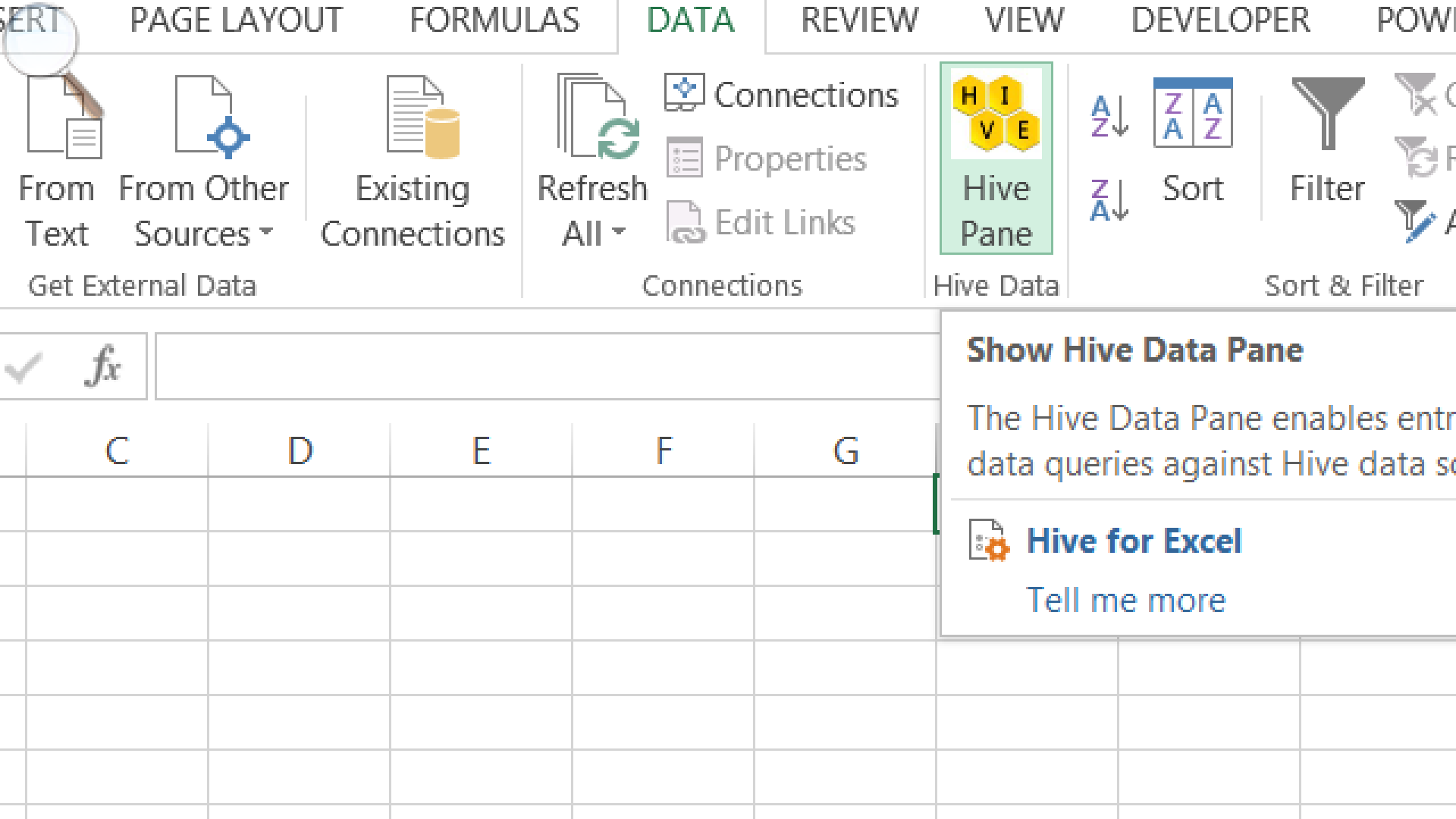Select column D header
Image resolution: width=1456 pixels, height=819 pixels.
[300, 451]
